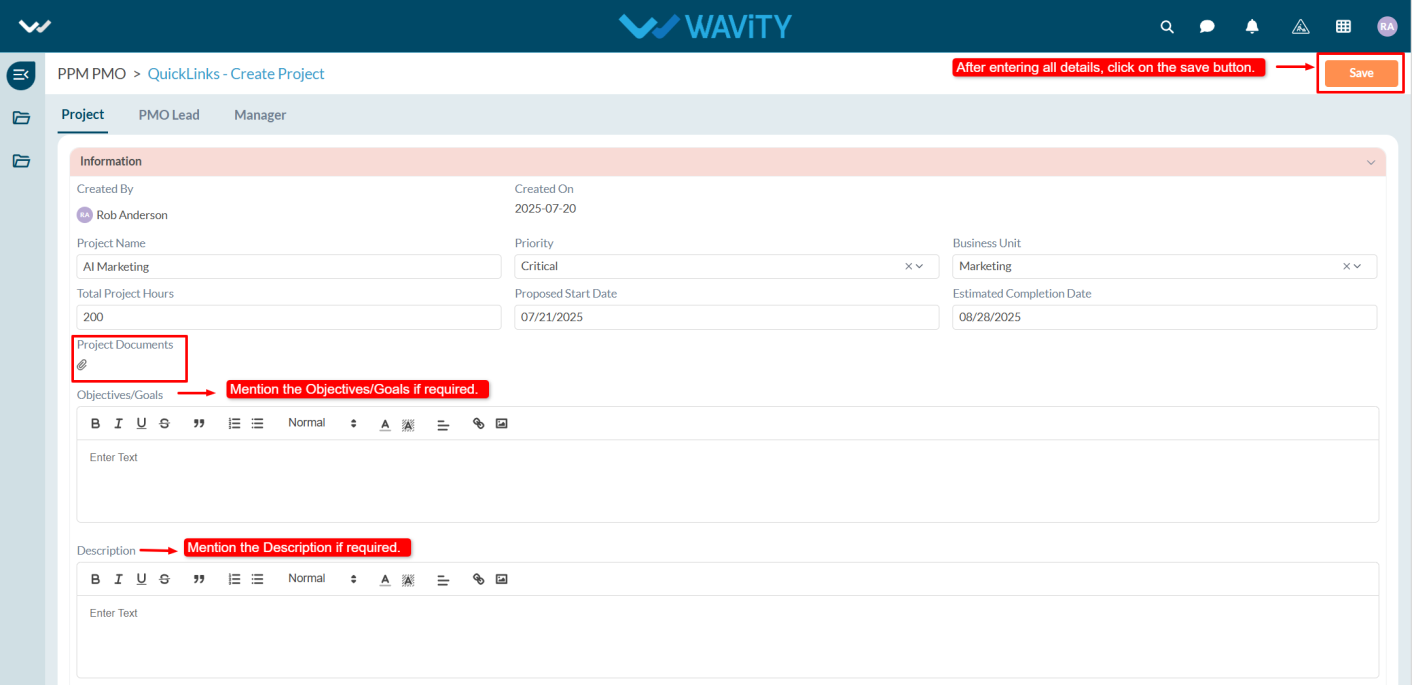Viewport: 1412px width, 685px height.
Task: Clear the Marketing business unit selection
Action: (x=1346, y=266)
